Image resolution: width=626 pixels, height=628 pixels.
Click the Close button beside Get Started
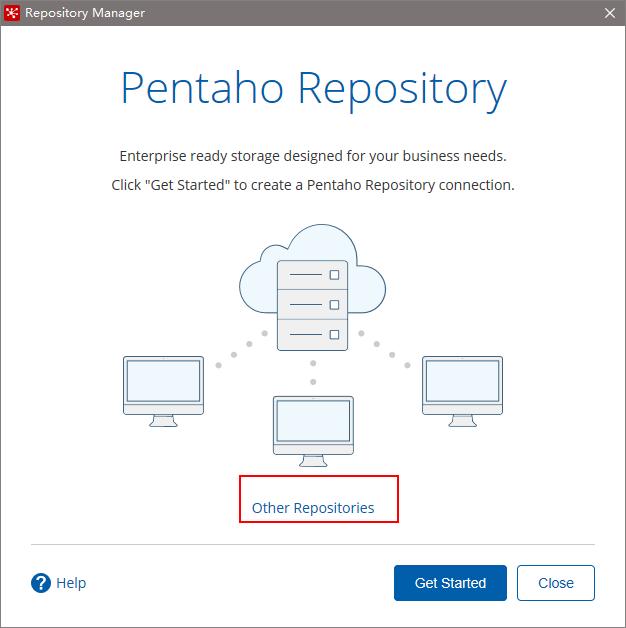(556, 583)
